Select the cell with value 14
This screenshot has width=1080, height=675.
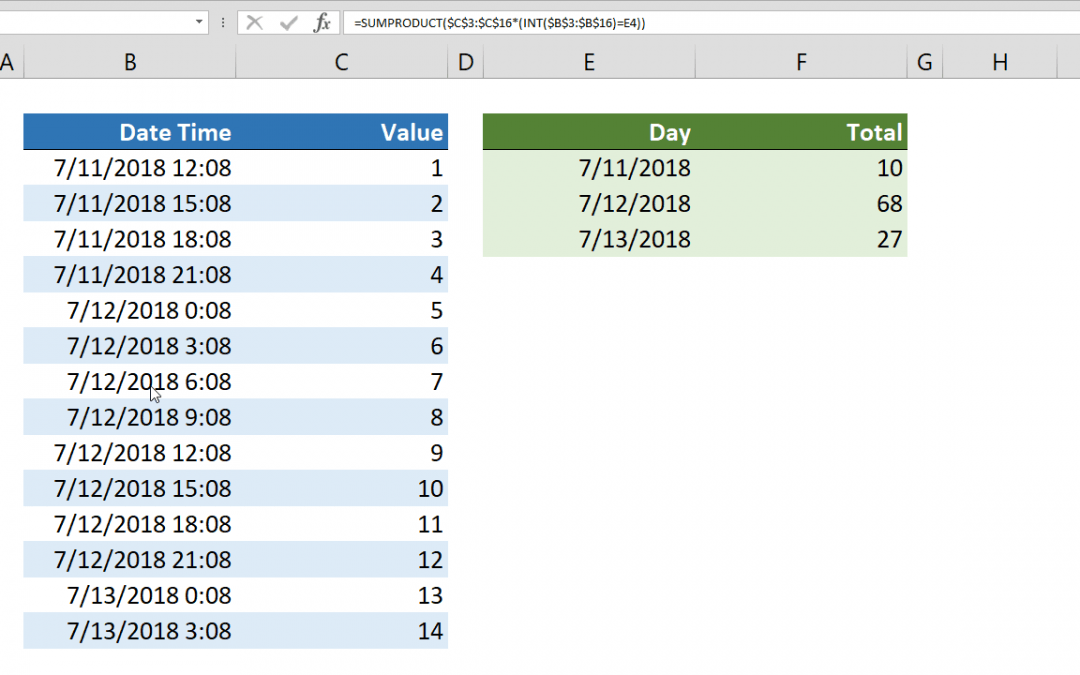pos(430,631)
